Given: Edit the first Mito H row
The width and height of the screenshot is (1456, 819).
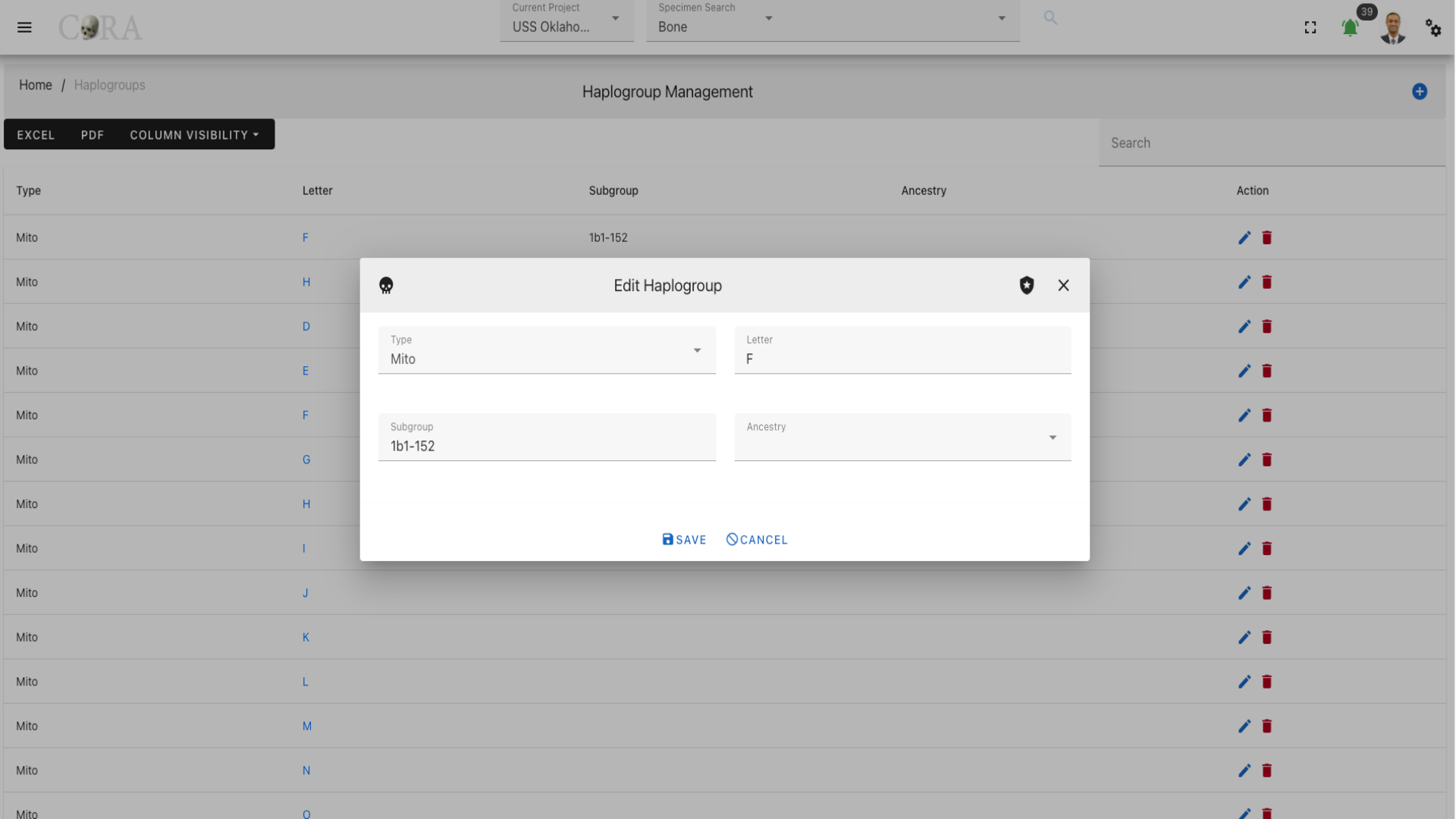Looking at the screenshot, I should point(1244,282).
